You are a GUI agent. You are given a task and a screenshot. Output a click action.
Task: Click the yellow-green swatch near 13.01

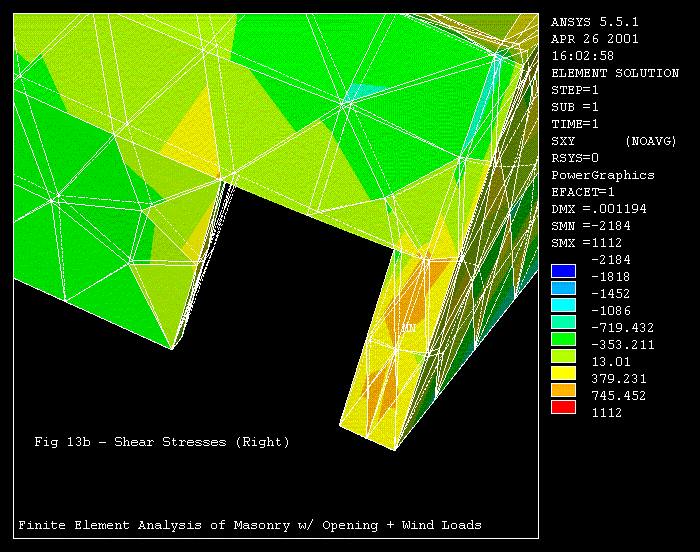click(563, 355)
